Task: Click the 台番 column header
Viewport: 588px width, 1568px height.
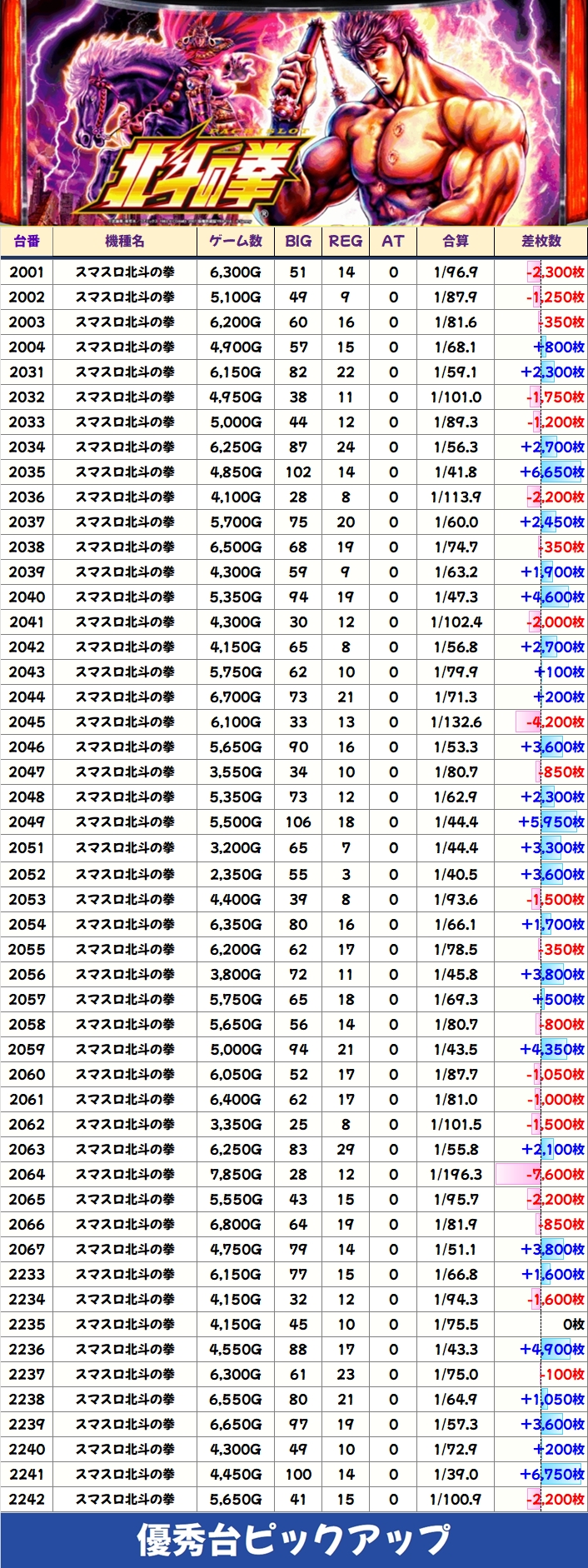Action: point(27,241)
